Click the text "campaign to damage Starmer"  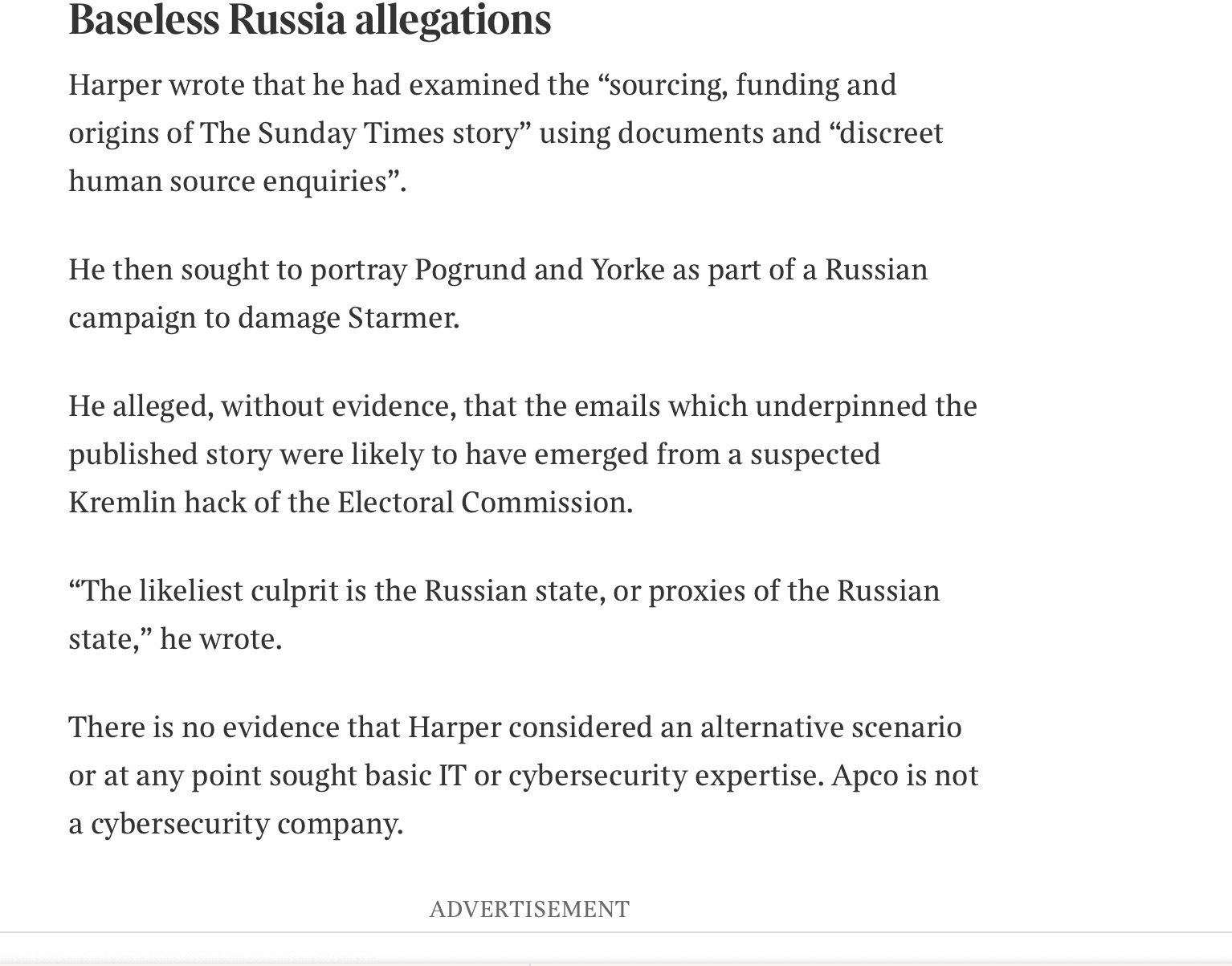click(x=263, y=317)
